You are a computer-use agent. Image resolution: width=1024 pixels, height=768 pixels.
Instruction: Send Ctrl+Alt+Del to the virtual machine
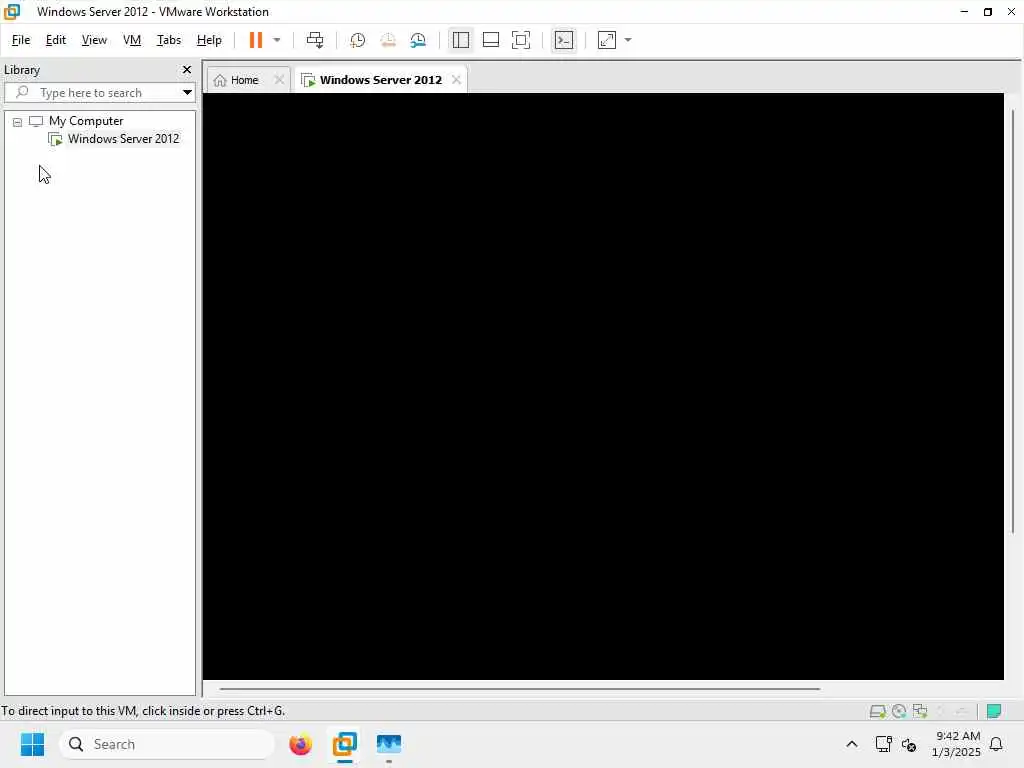click(x=315, y=40)
